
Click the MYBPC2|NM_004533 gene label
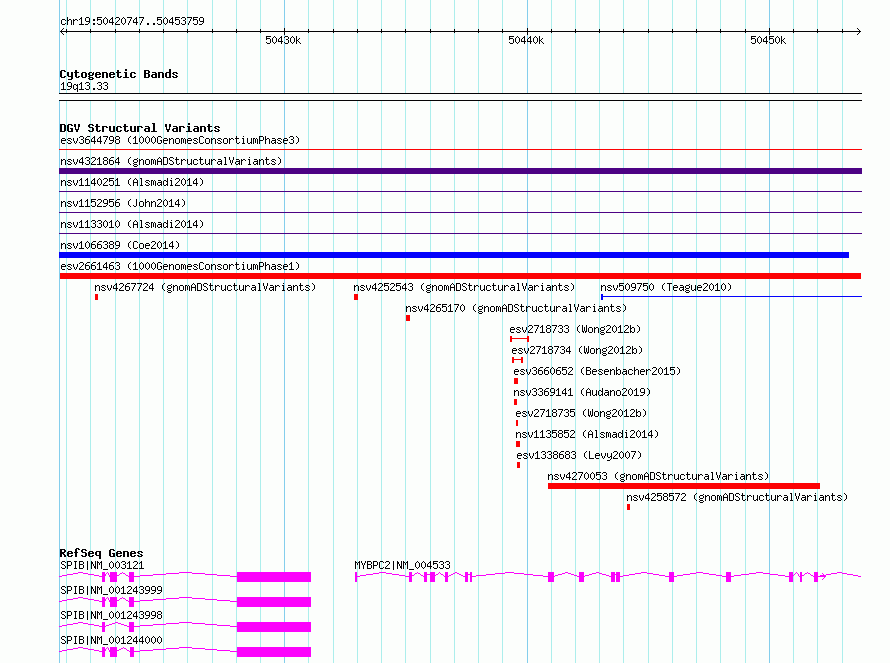tap(402, 565)
